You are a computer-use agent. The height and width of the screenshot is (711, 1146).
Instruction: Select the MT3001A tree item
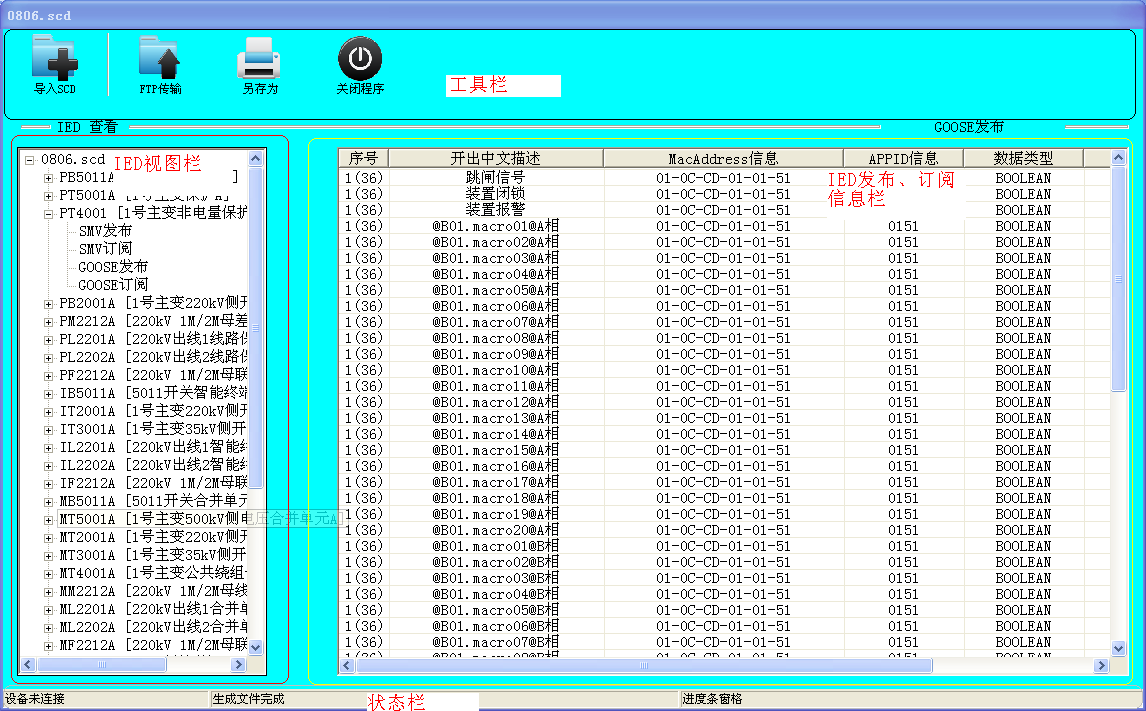[x=153, y=555]
